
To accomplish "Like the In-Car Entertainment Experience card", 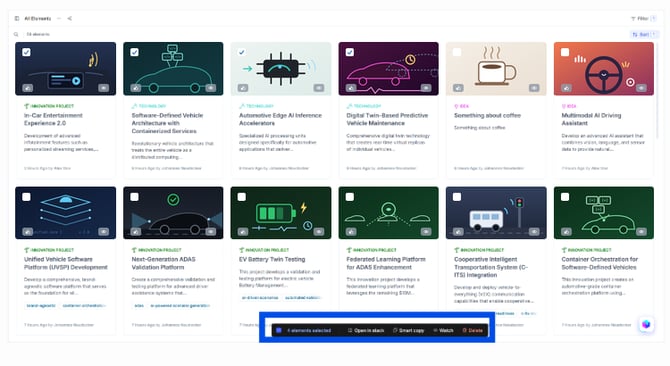I will [28, 88].
